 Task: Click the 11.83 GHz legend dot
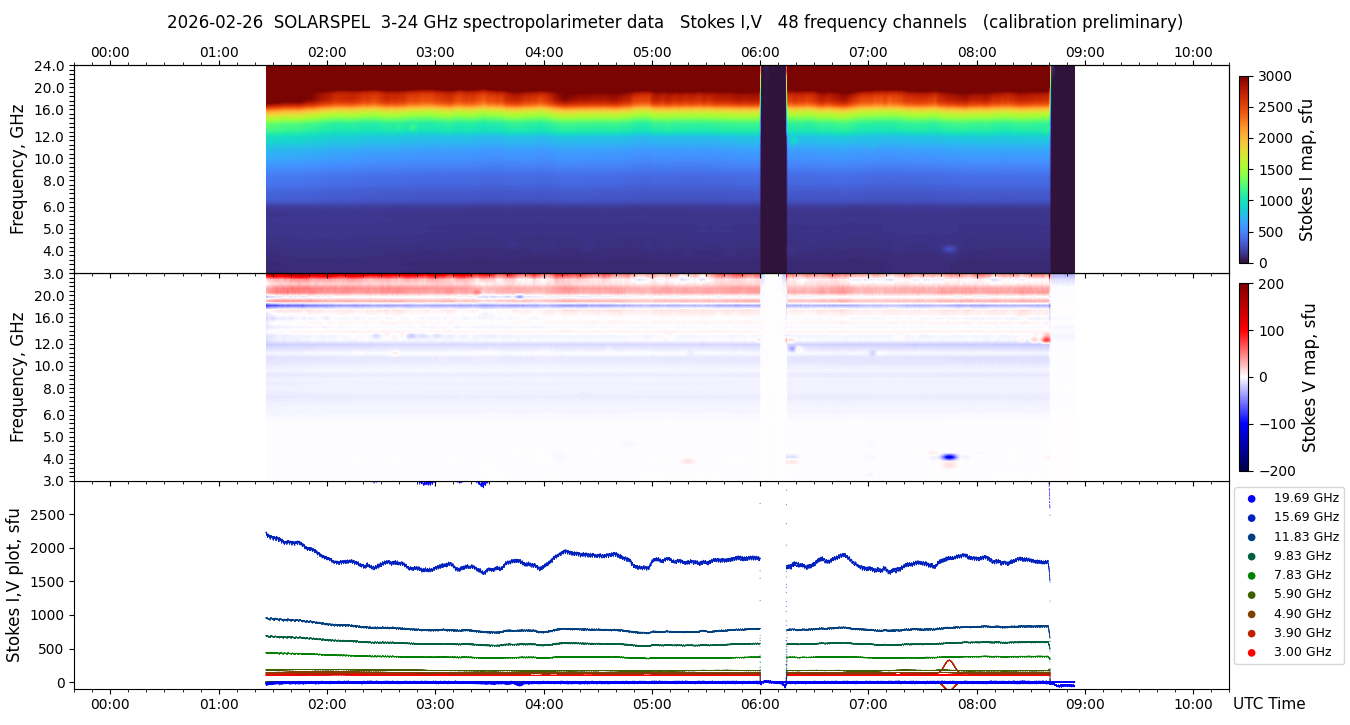pos(1251,537)
